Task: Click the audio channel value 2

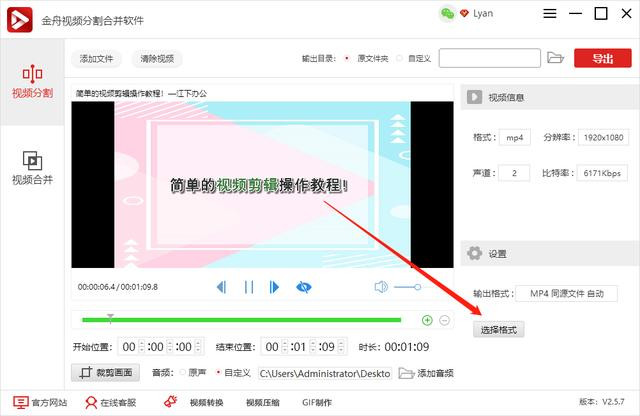Action: [514, 173]
